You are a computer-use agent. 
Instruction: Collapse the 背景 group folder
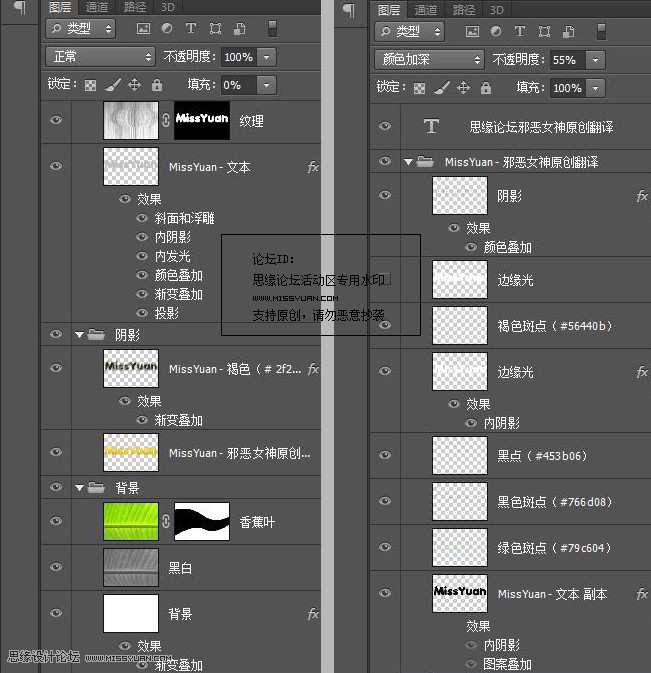[79, 488]
